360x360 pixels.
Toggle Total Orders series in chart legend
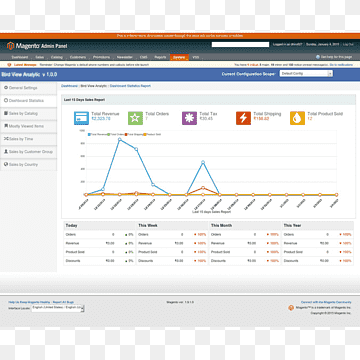point(116,134)
